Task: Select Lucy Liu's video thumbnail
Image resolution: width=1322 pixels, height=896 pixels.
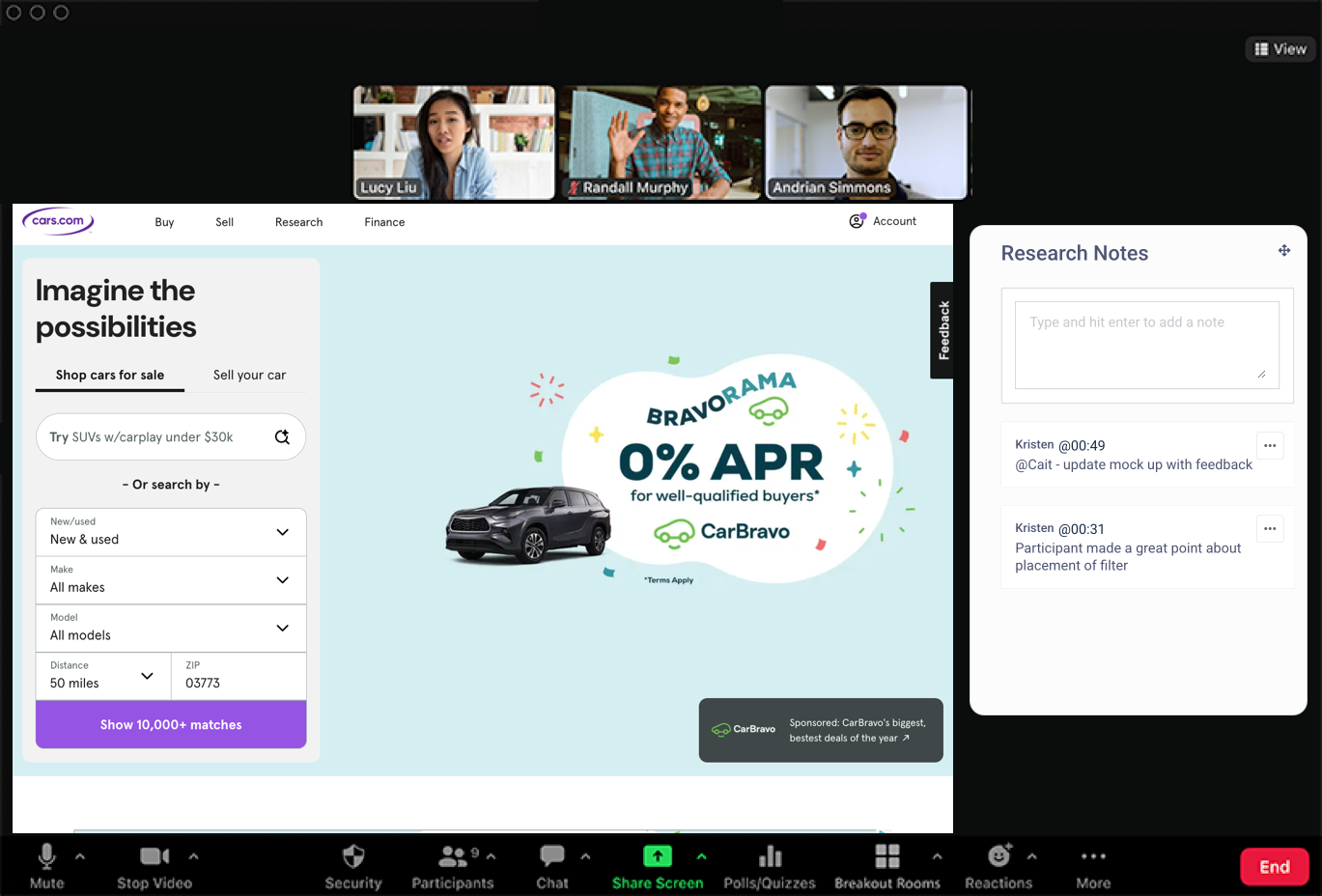Action: 454,143
